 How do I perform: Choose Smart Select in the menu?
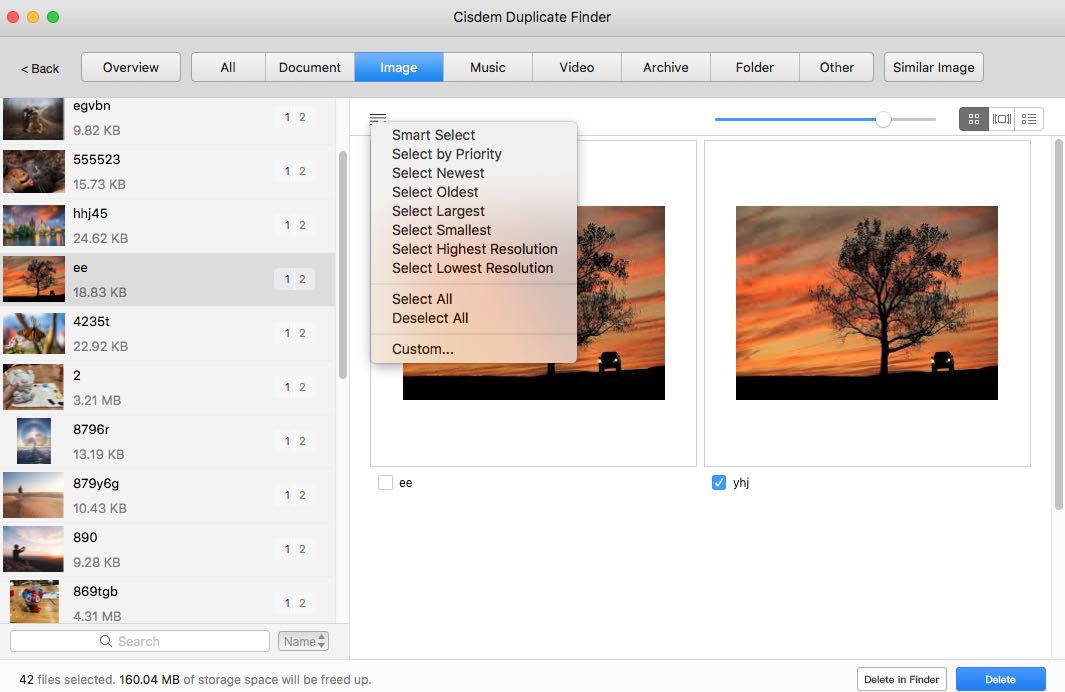433,135
